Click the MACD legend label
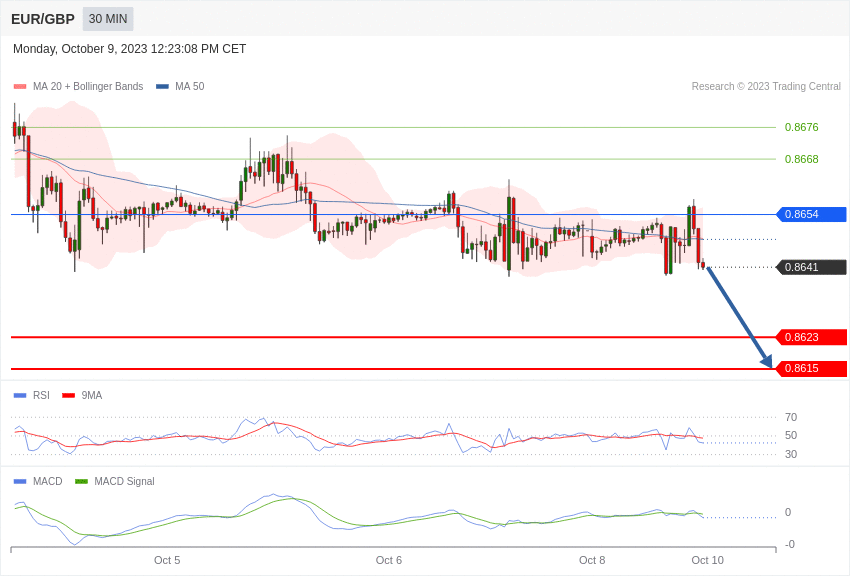 tap(48, 481)
